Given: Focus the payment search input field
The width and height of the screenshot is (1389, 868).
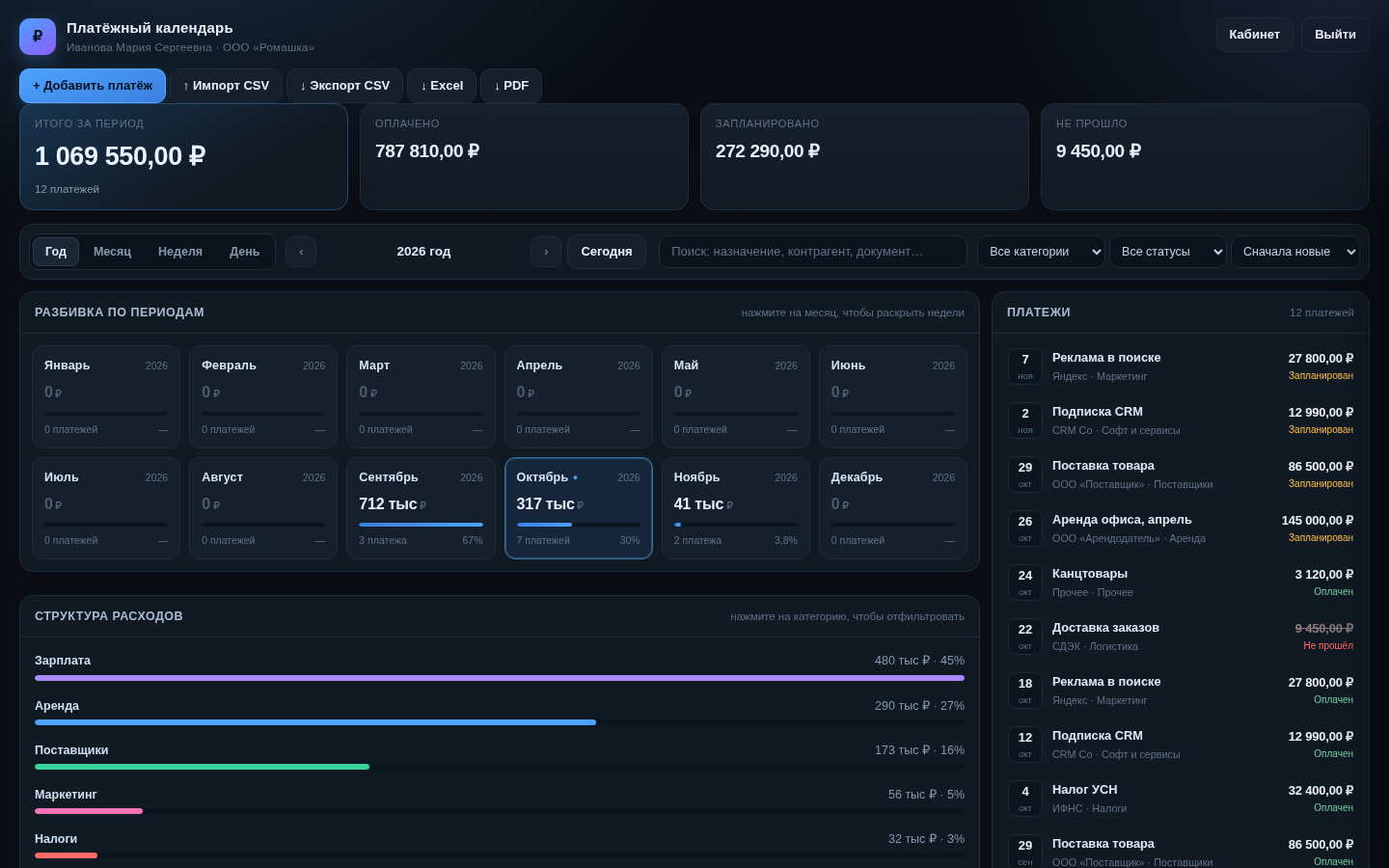Looking at the screenshot, I should (813, 252).
